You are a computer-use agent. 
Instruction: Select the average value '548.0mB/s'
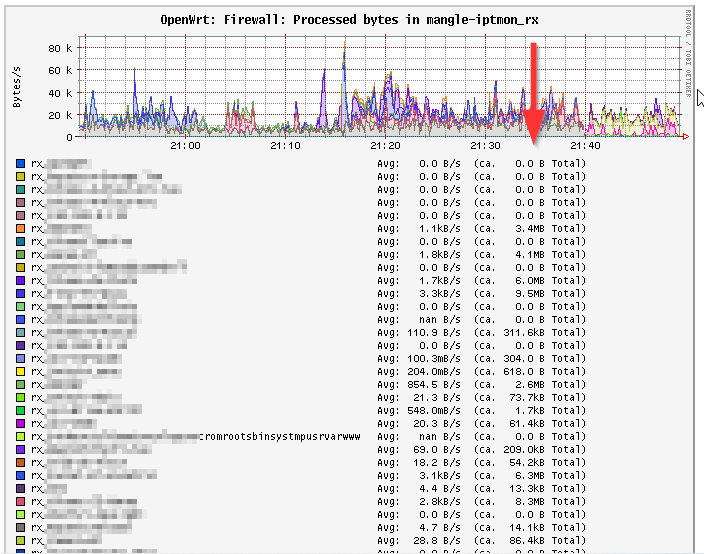[x=434, y=411]
